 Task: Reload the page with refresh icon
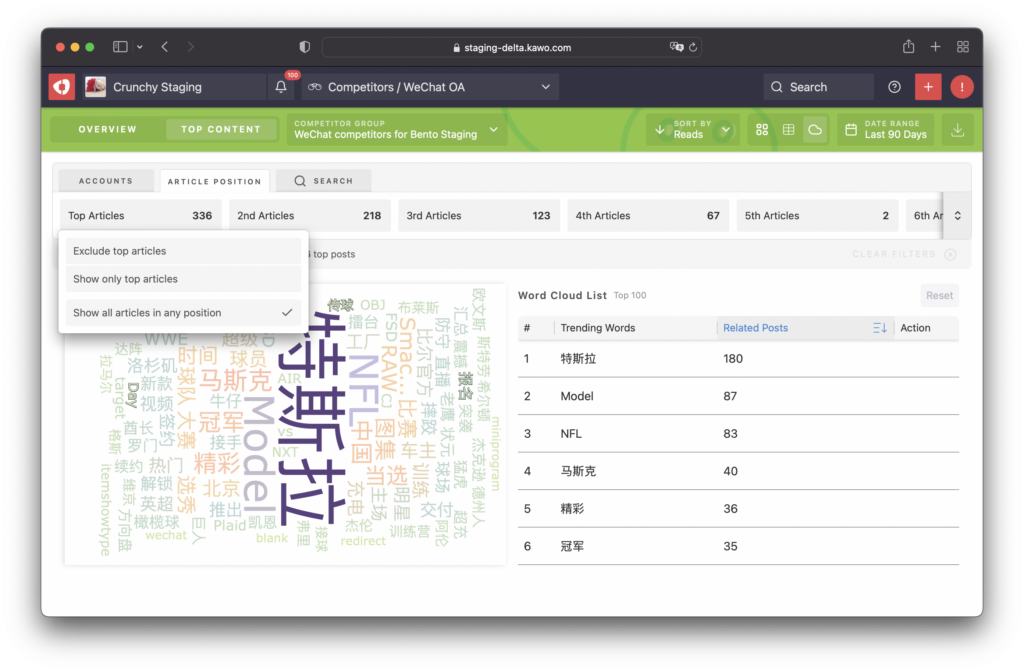pos(693,47)
